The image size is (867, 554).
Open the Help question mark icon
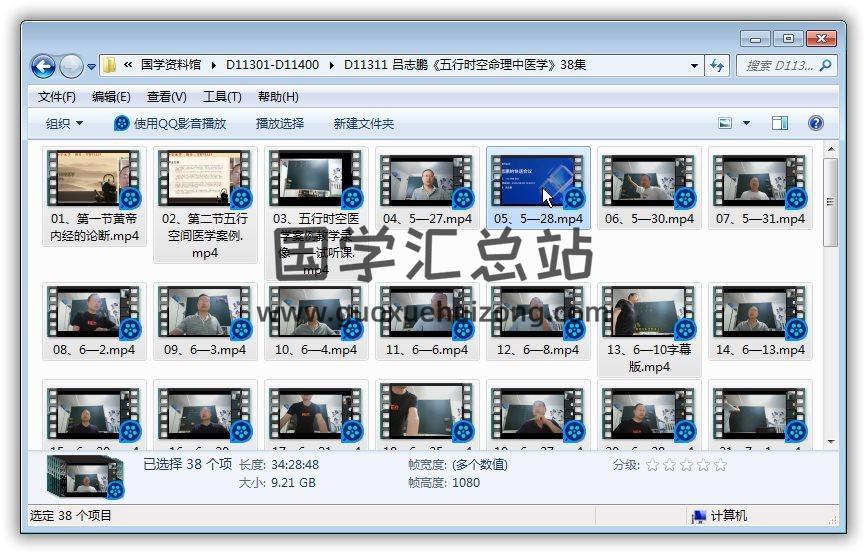click(x=815, y=123)
